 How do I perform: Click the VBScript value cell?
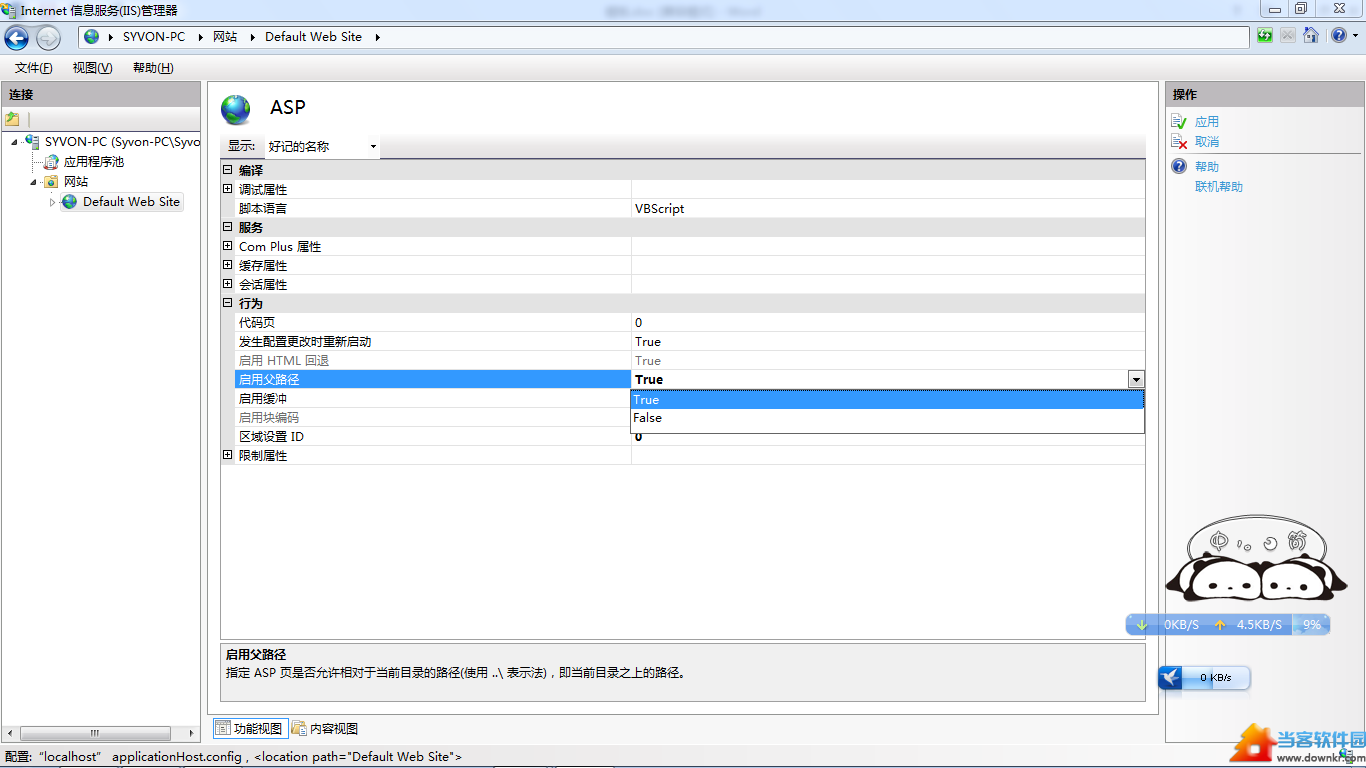(888, 209)
